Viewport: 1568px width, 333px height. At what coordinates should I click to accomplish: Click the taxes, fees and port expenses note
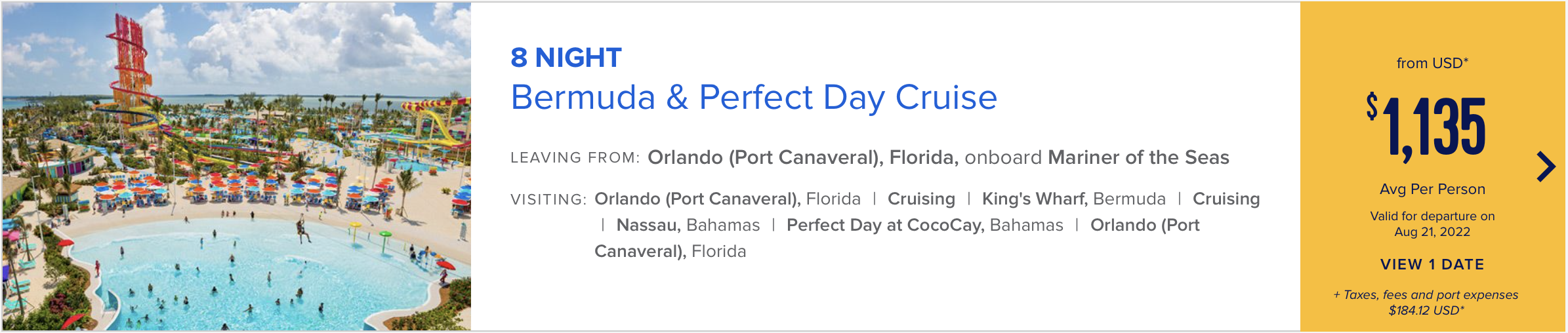point(1426,302)
